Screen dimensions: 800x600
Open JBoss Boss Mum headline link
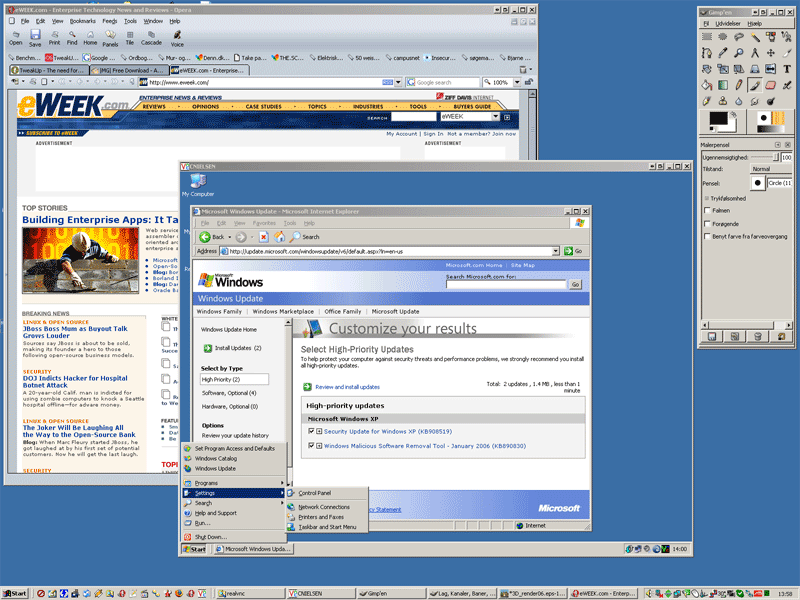74,332
